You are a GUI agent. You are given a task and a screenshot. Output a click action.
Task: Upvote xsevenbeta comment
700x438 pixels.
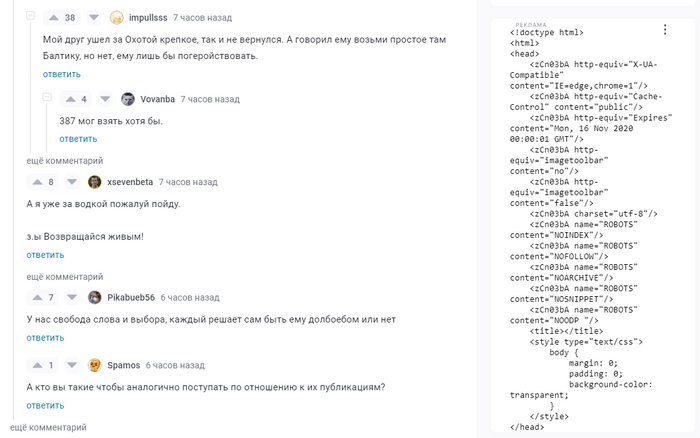click(x=38, y=182)
